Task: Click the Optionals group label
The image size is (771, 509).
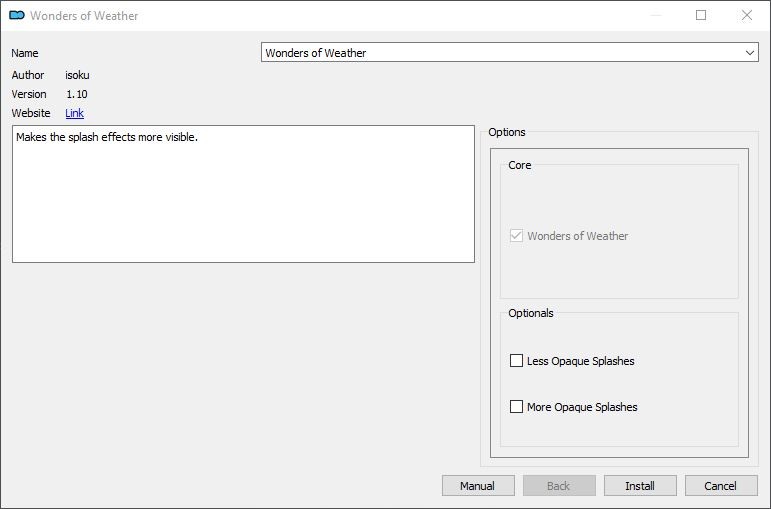Action: [531, 313]
